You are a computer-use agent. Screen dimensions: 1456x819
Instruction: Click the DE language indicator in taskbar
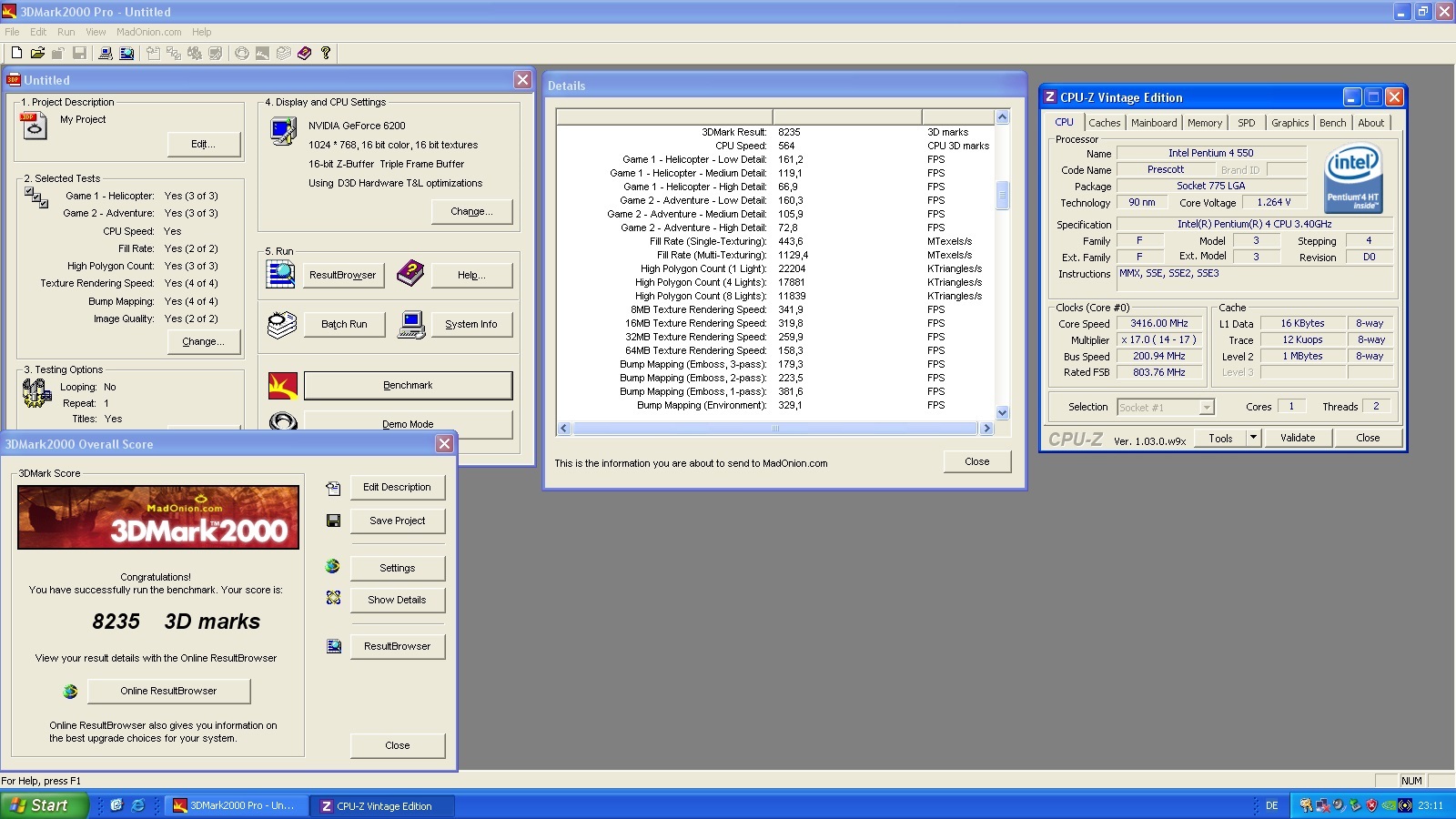1271,805
